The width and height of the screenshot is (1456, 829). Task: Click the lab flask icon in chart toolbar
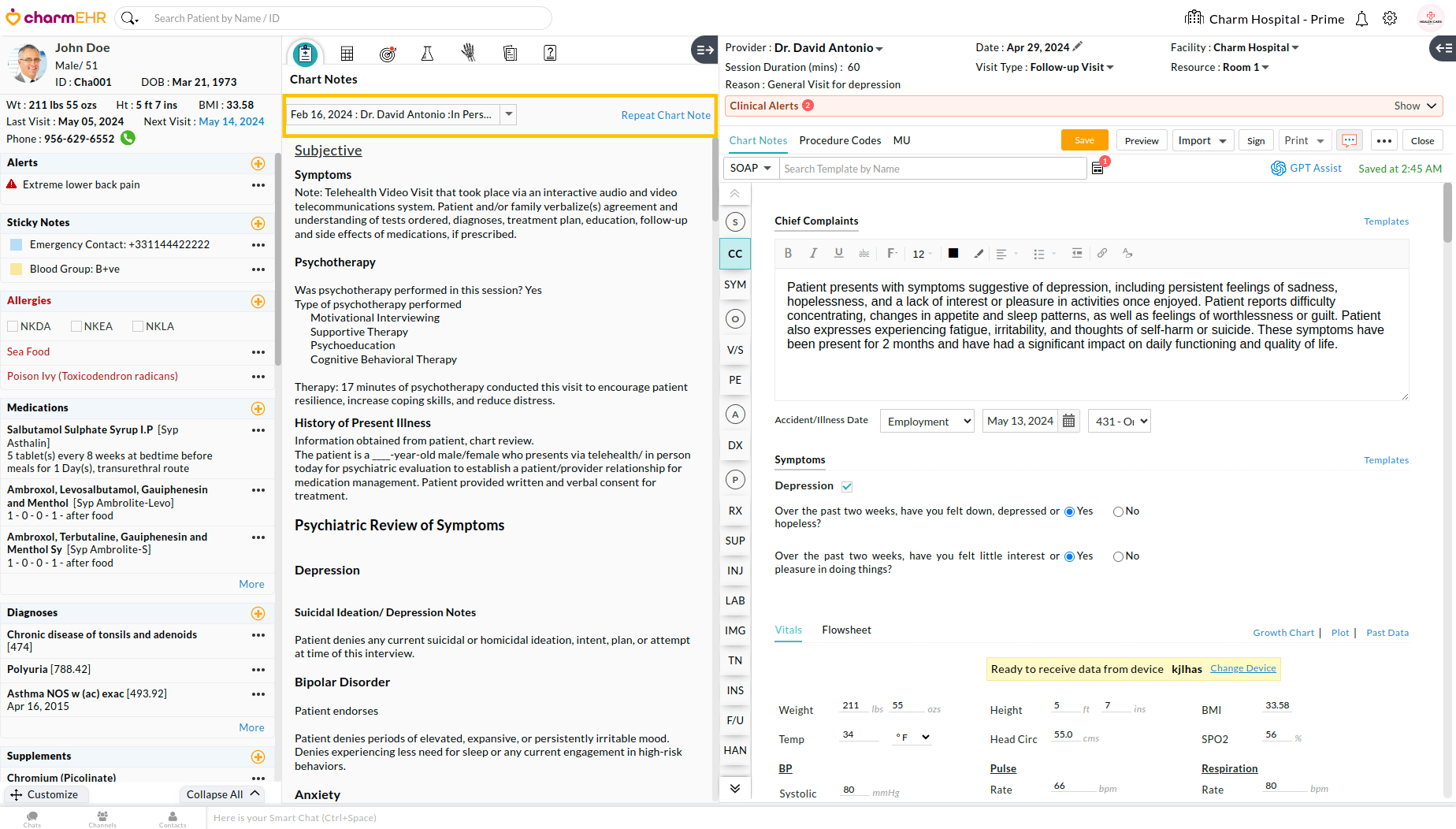coord(427,54)
